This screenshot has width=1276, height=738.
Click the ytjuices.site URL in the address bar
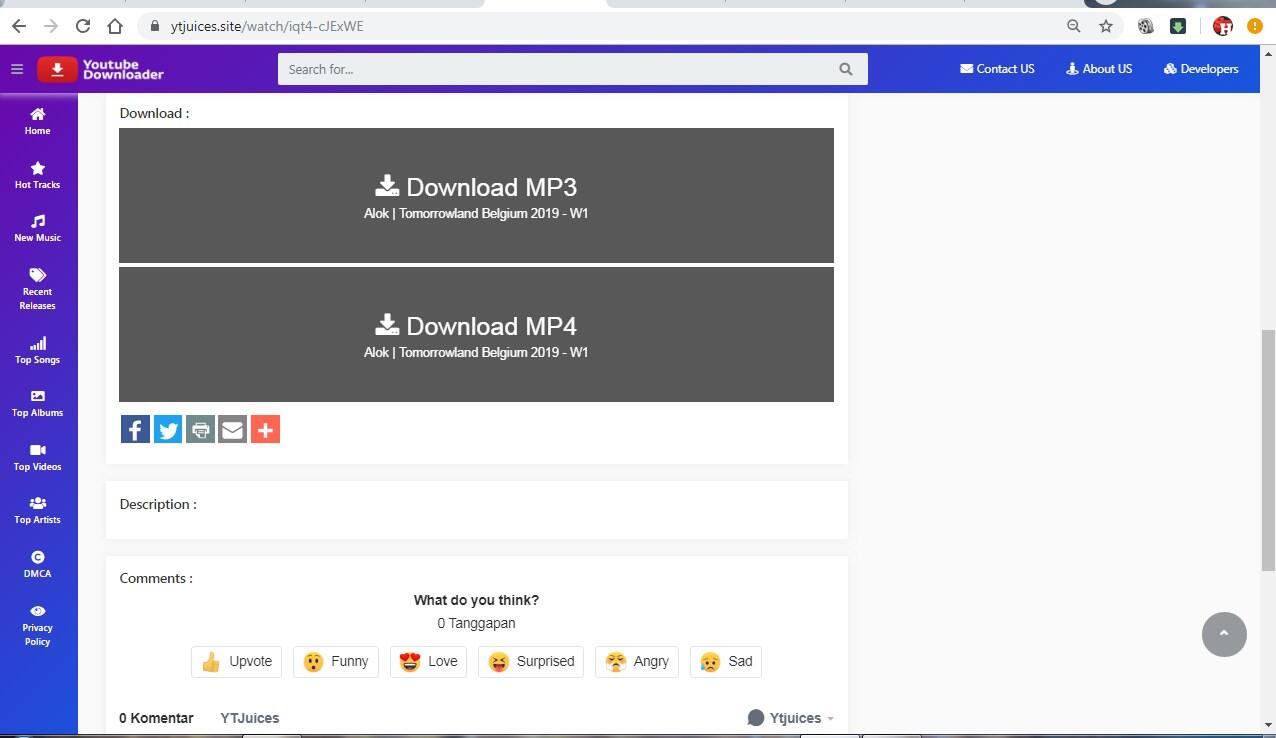pos(267,26)
